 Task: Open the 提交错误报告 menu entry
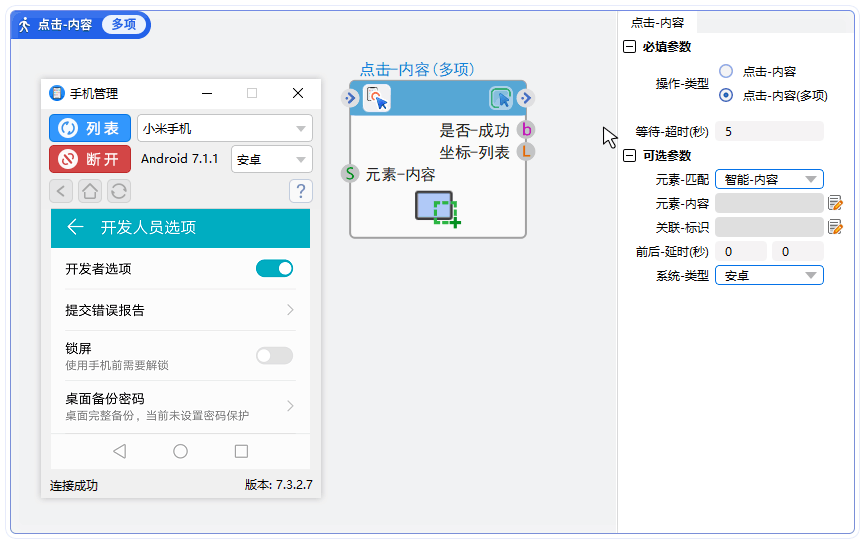click(180, 310)
